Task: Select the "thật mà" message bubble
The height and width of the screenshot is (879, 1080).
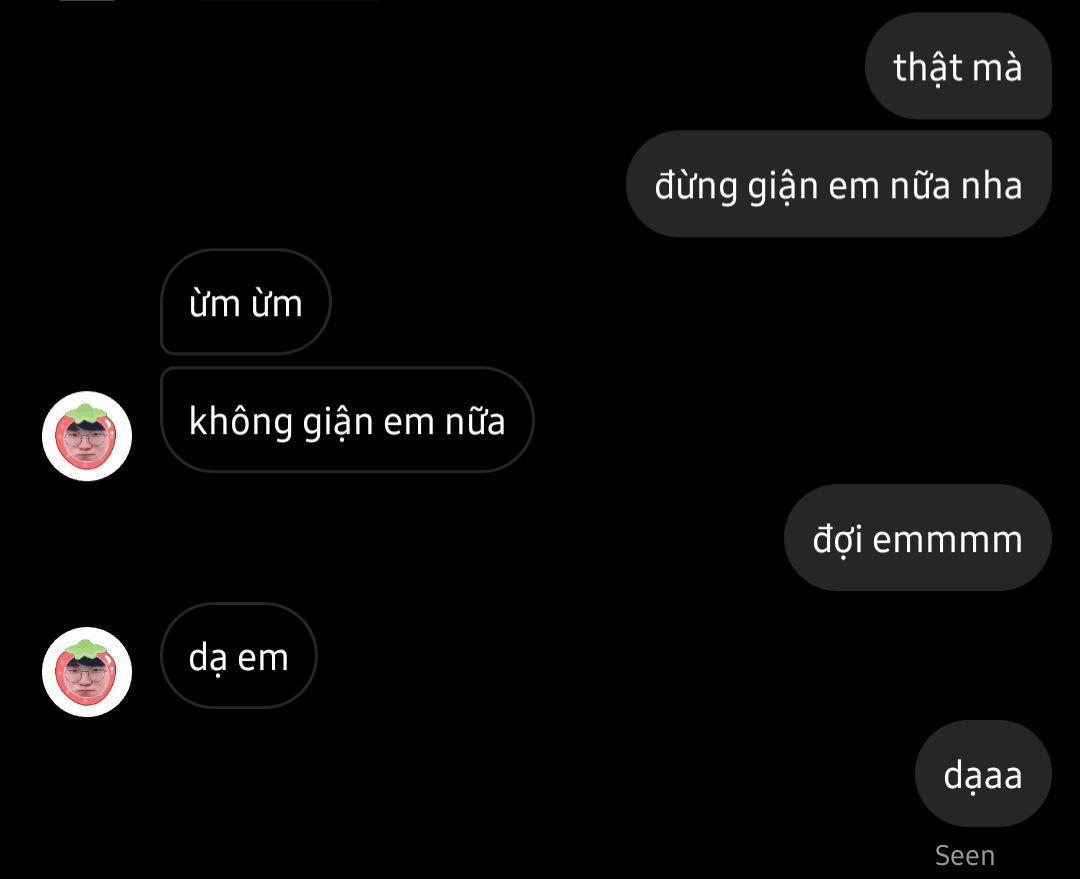Action: [x=958, y=66]
